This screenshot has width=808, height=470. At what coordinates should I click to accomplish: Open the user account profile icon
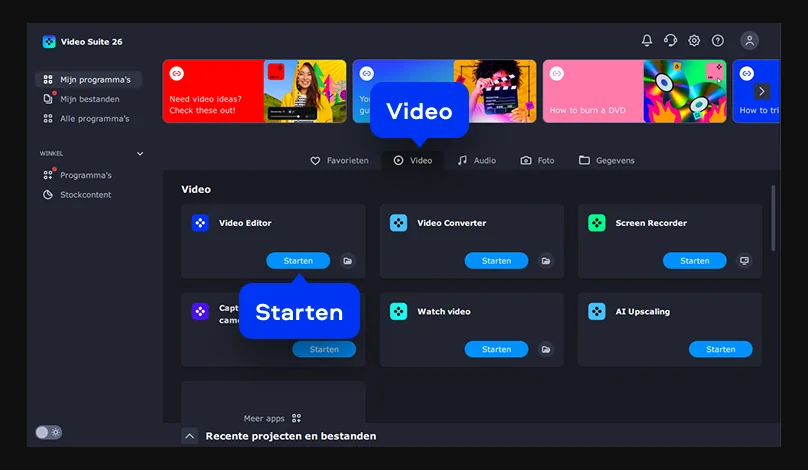click(749, 40)
